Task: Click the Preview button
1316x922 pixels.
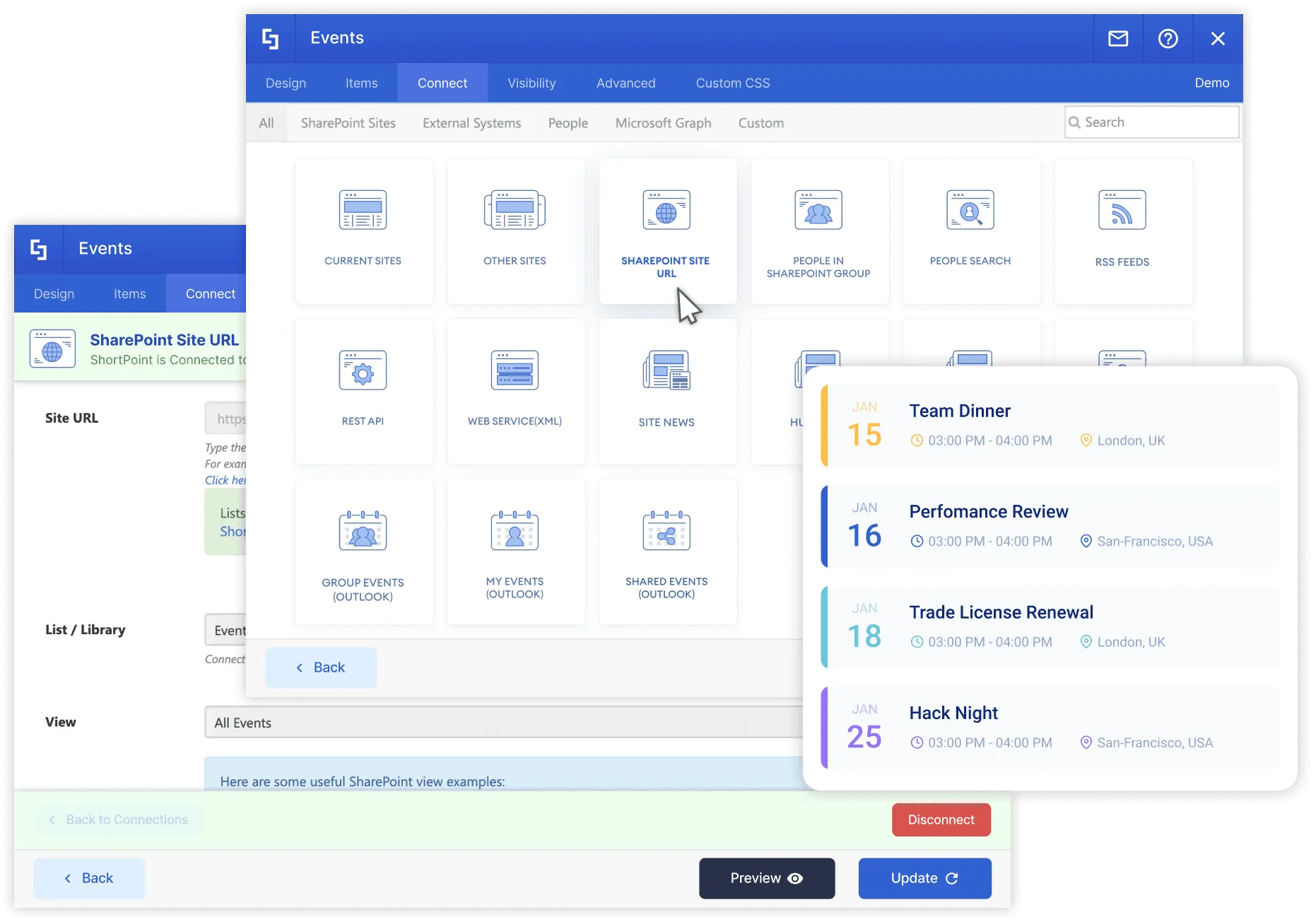Action: [767, 878]
